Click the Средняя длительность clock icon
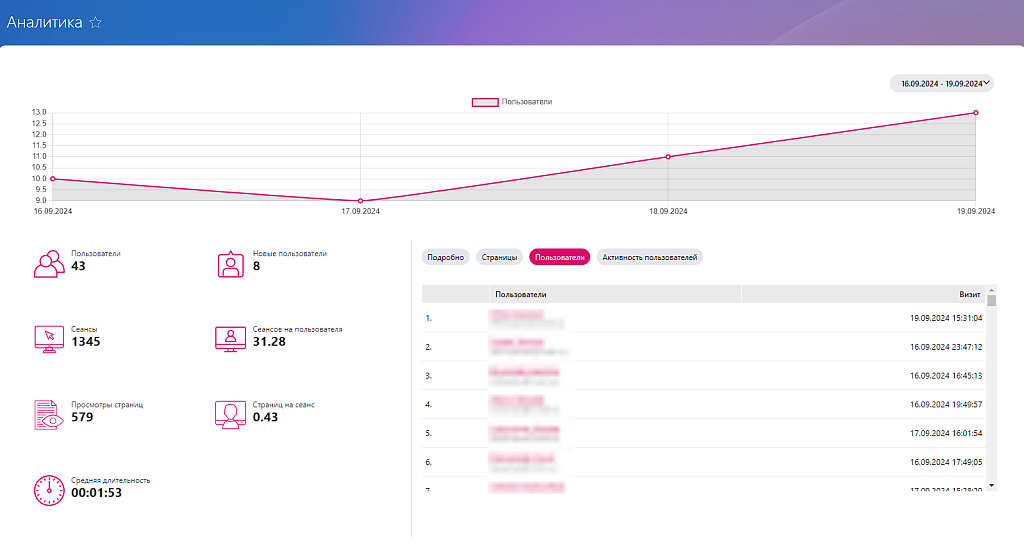The height and width of the screenshot is (545, 1024). click(49, 489)
